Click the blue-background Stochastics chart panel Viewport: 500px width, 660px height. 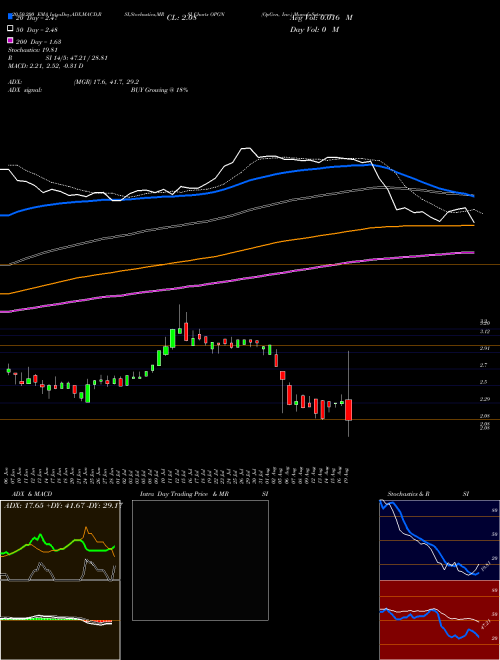439,540
